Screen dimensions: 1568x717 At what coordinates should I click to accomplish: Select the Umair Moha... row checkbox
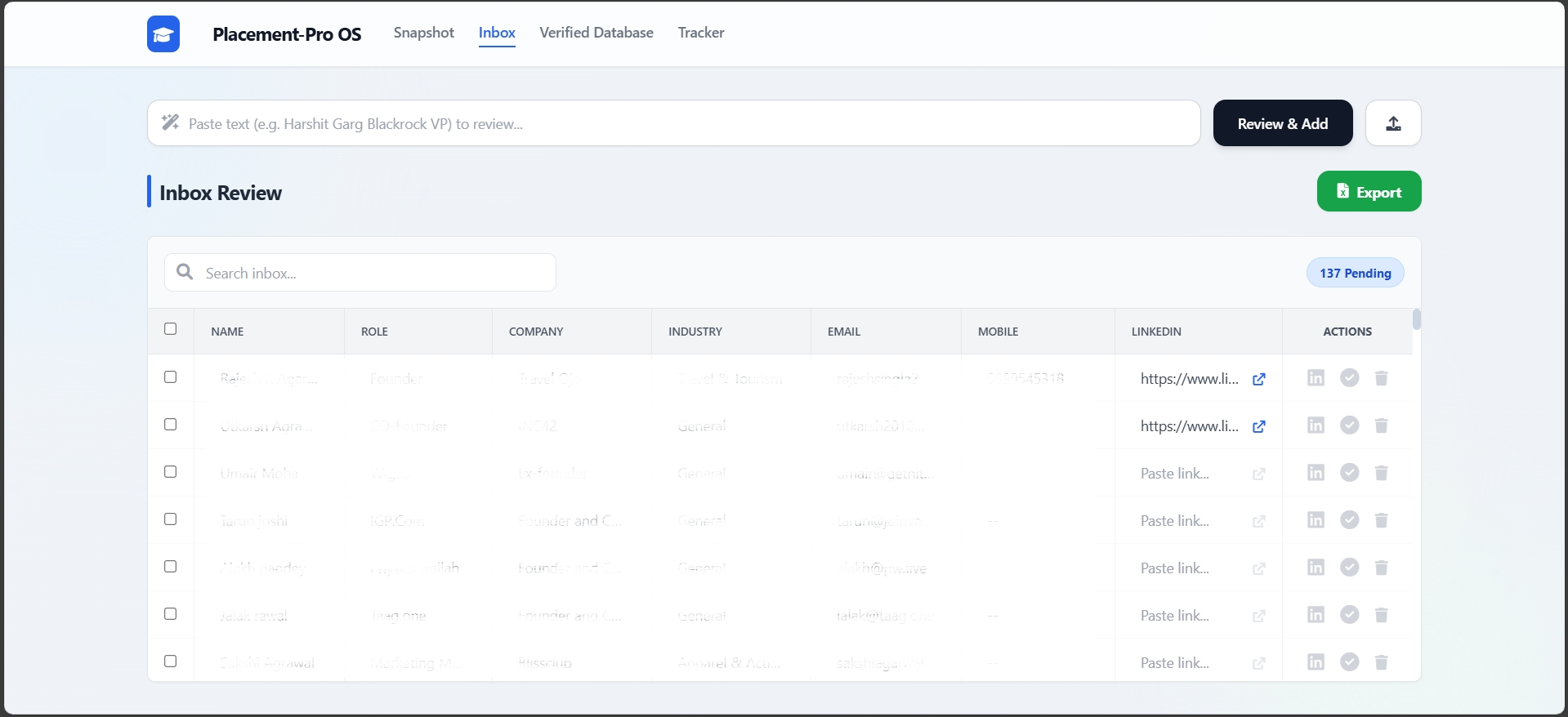(x=170, y=471)
